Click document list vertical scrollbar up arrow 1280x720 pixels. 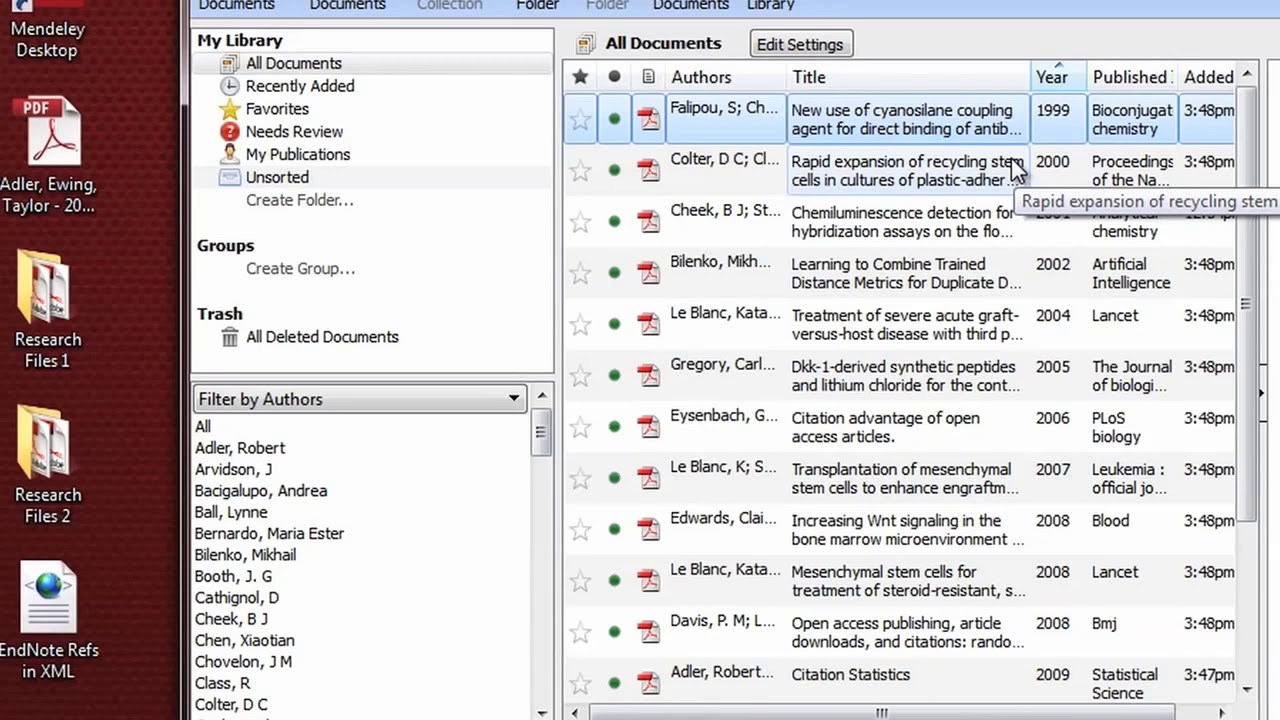point(1246,76)
